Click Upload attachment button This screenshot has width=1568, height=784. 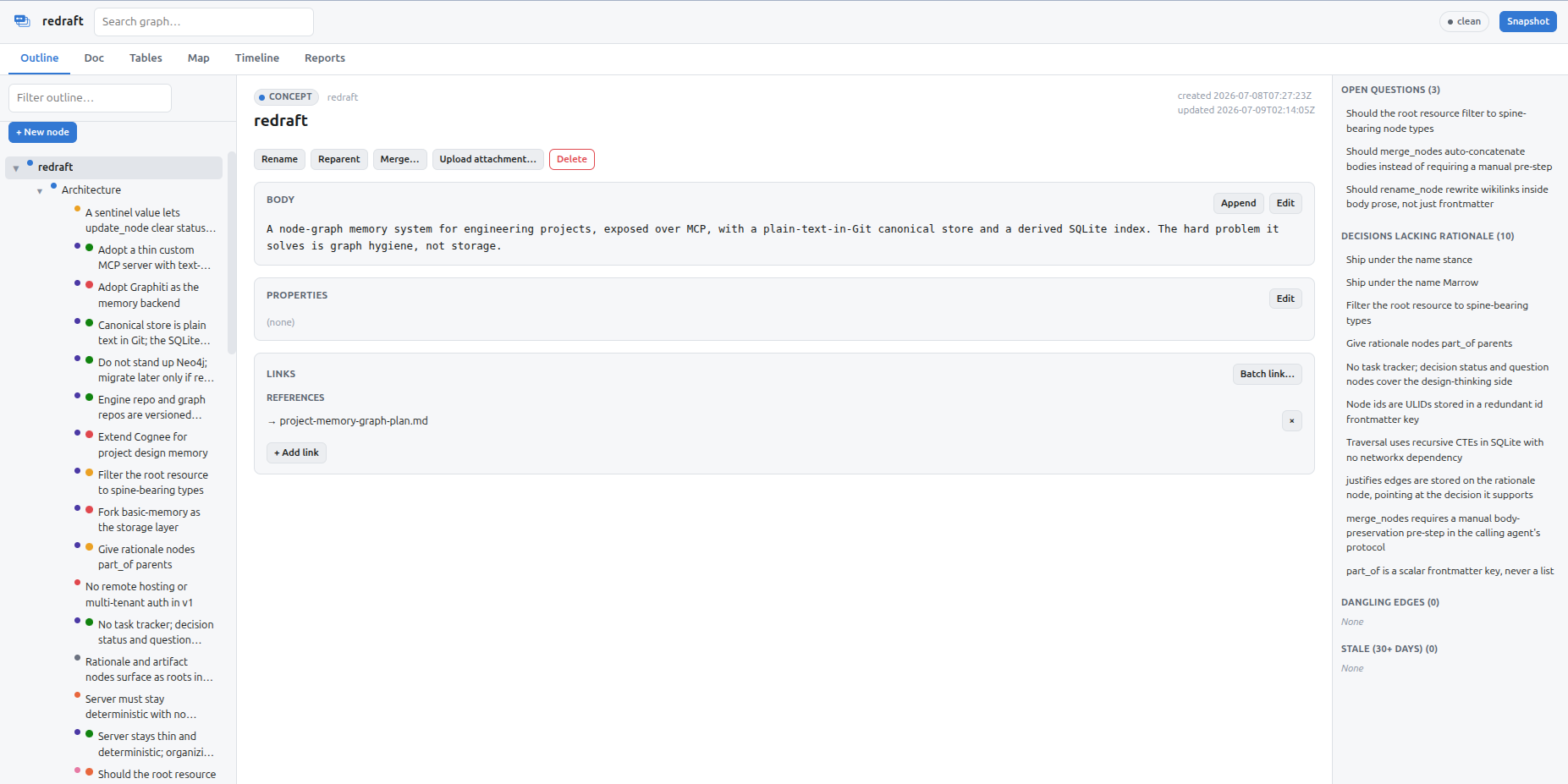(x=487, y=159)
